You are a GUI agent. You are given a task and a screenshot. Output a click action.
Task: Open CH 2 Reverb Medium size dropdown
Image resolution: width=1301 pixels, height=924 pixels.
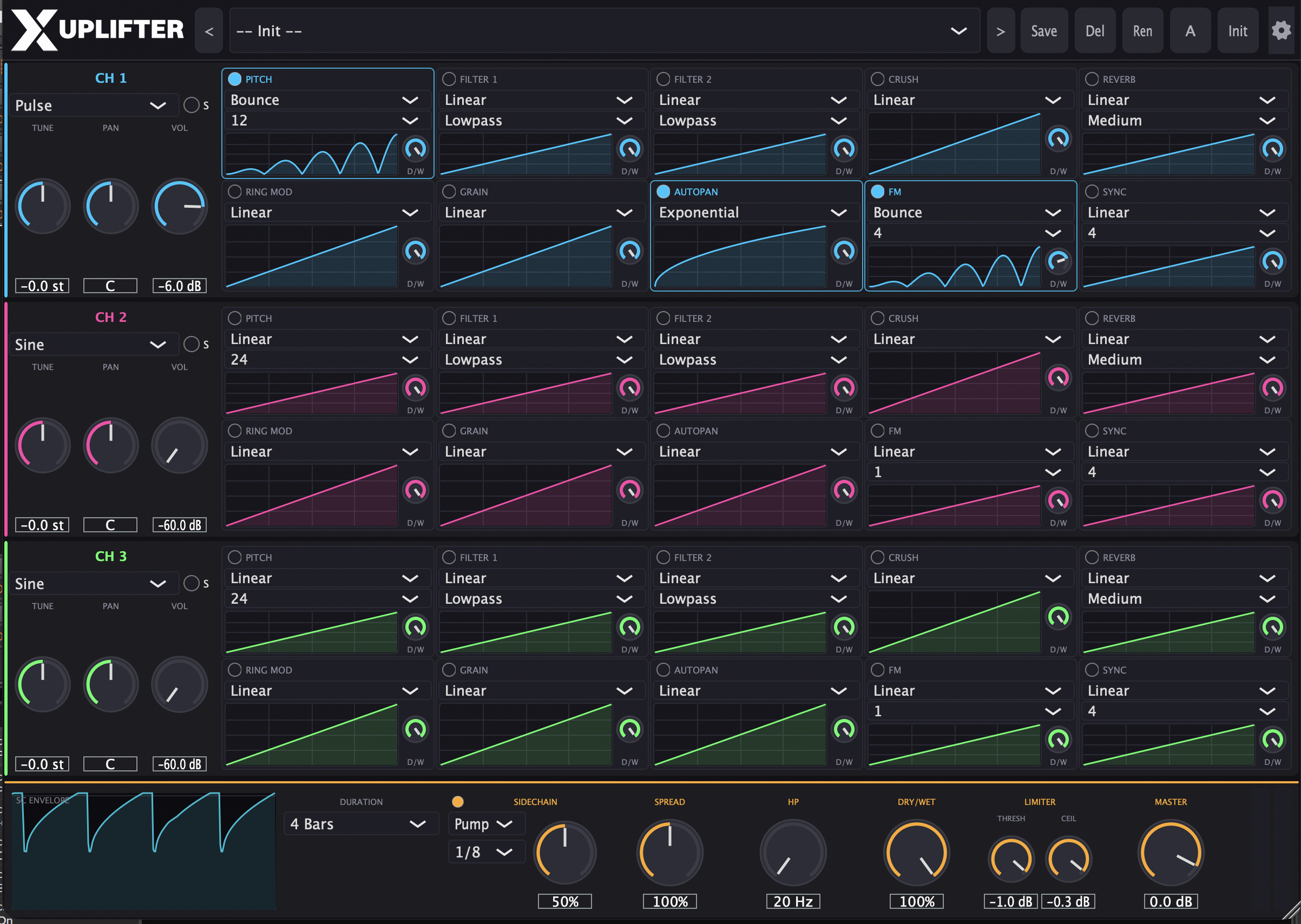pyautogui.click(x=1184, y=360)
